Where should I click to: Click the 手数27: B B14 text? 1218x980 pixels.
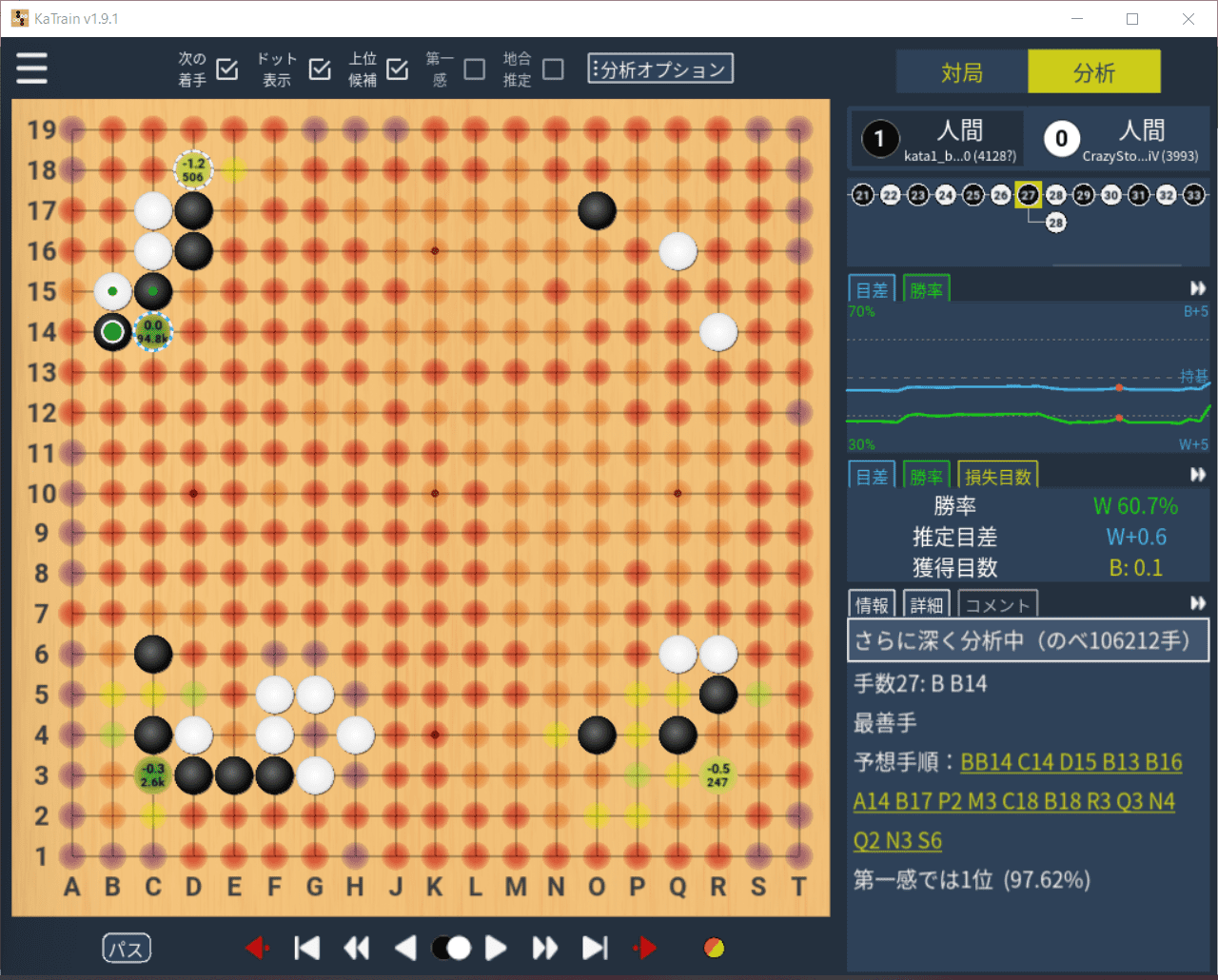[920, 684]
